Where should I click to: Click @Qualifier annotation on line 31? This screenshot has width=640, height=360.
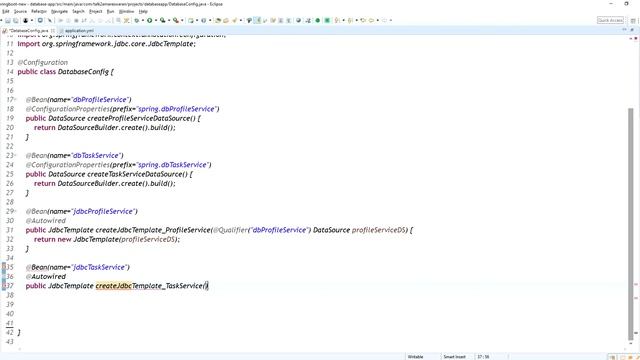point(230,230)
